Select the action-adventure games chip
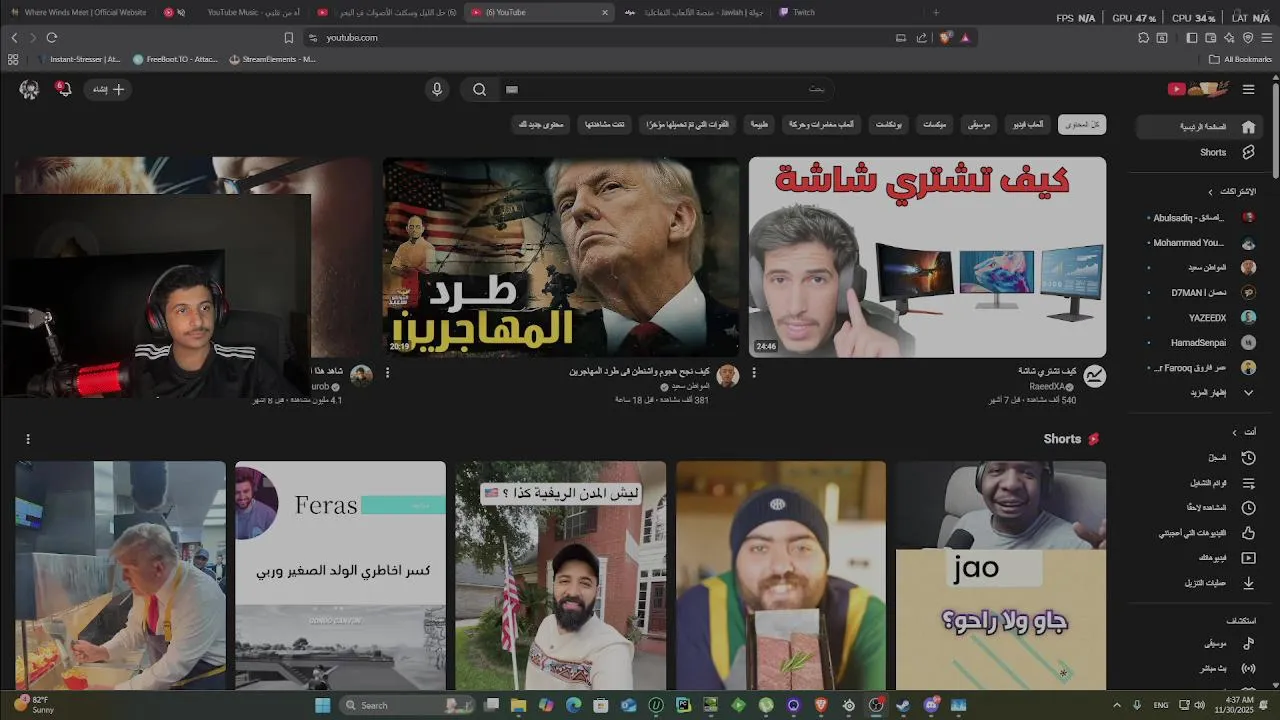 (821, 125)
